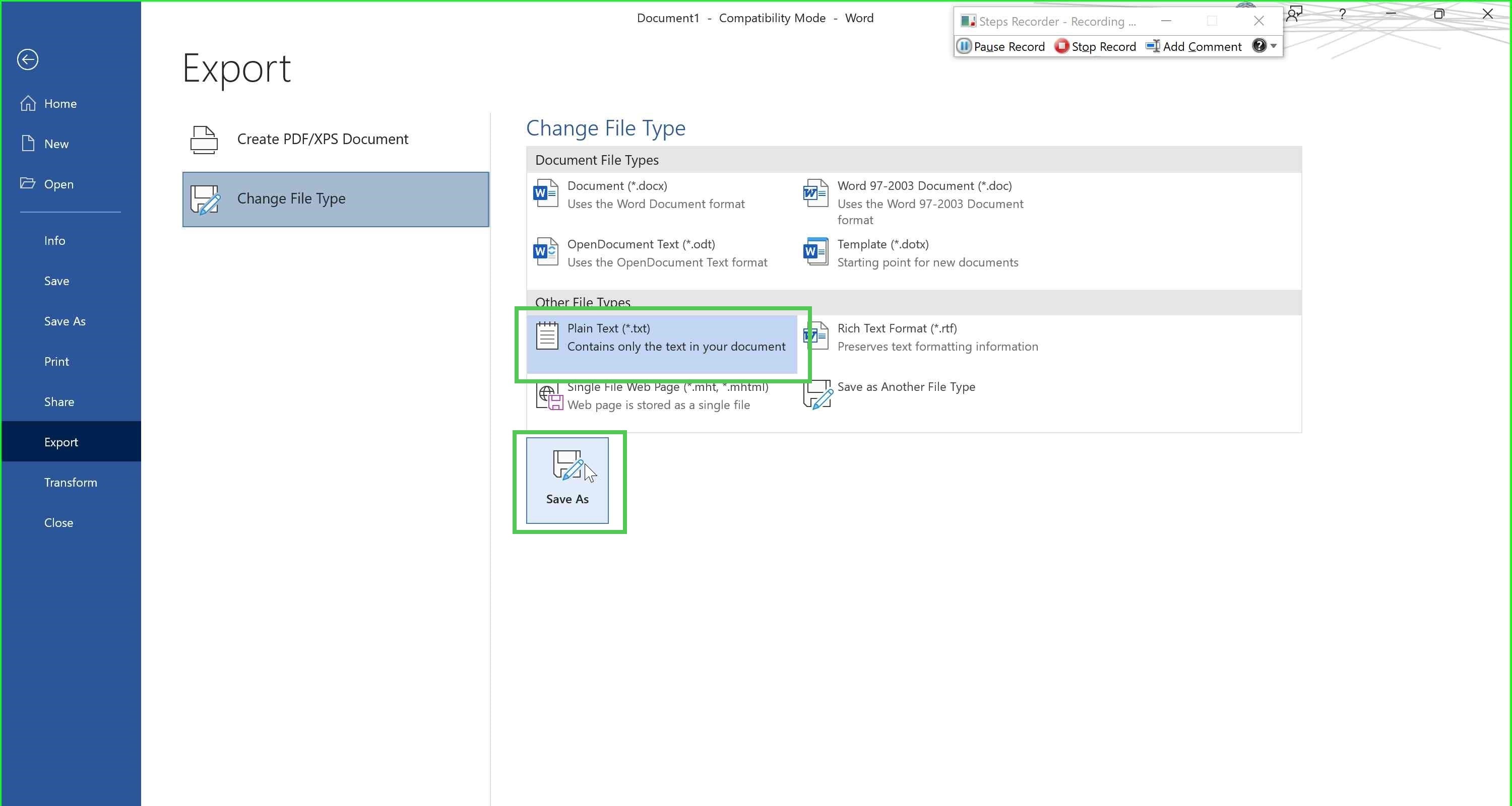1512x806 pixels.
Task: Select Create PDF/XPS Document option
Action: click(336, 140)
